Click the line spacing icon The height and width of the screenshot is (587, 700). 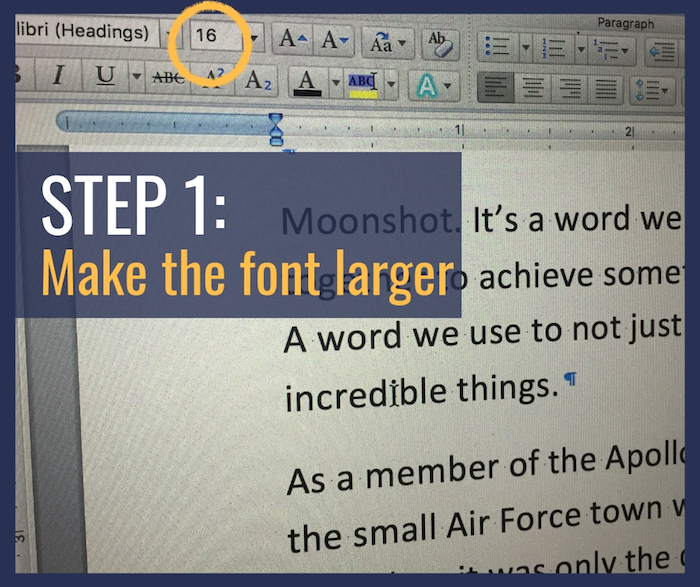coord(646,90)
